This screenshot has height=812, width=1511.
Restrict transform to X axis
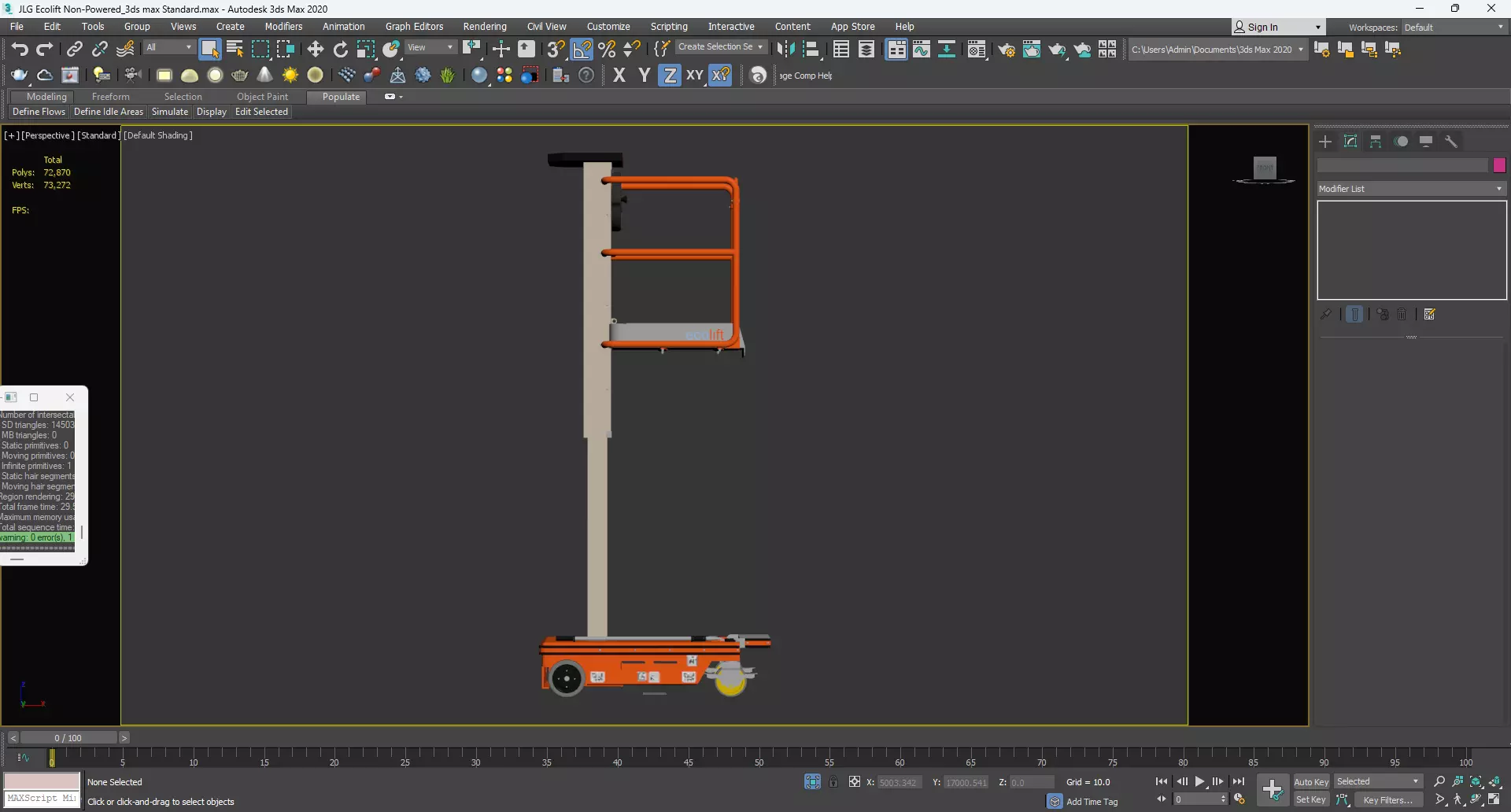coord(619,75)
